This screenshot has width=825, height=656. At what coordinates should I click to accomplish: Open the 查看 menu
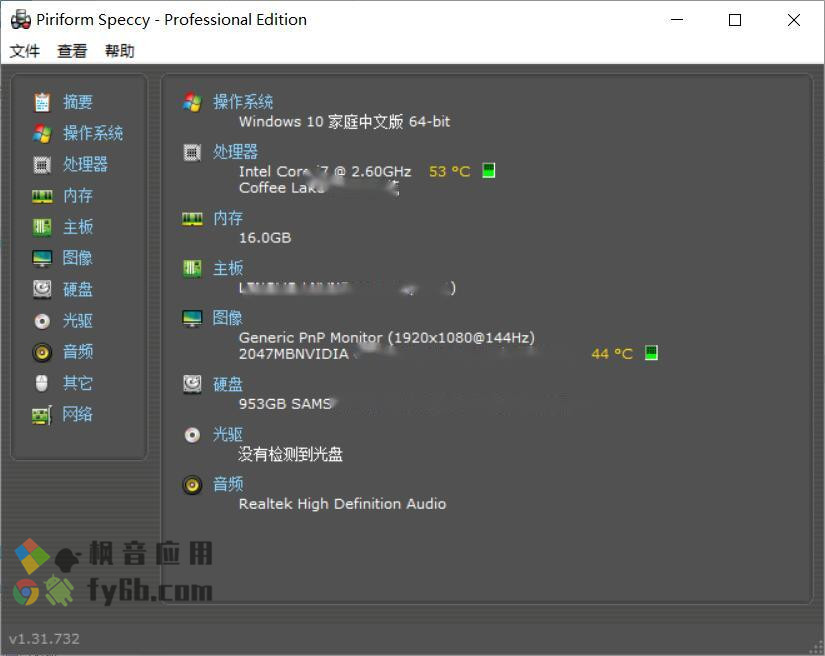(72, 51)
